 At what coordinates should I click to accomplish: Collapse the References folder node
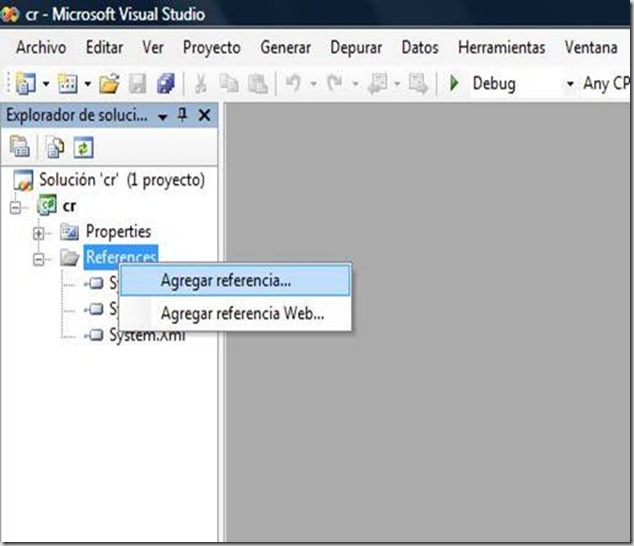[x=39, y=259]
